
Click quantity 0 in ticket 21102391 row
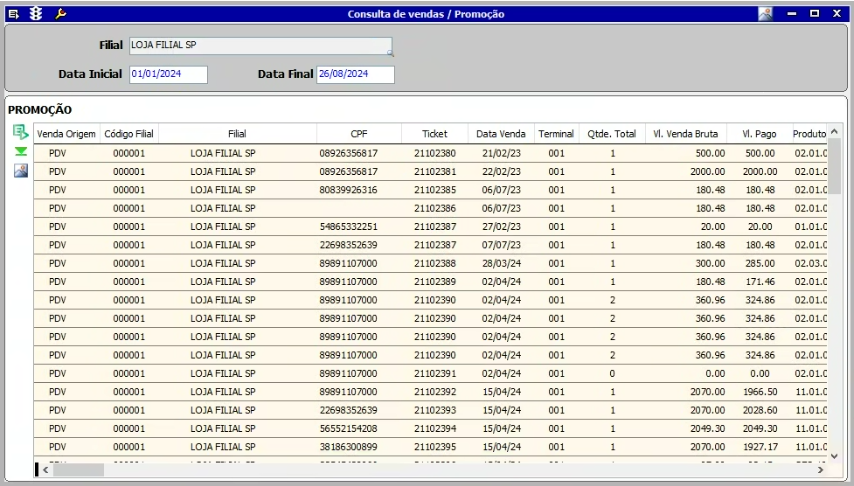612,374
